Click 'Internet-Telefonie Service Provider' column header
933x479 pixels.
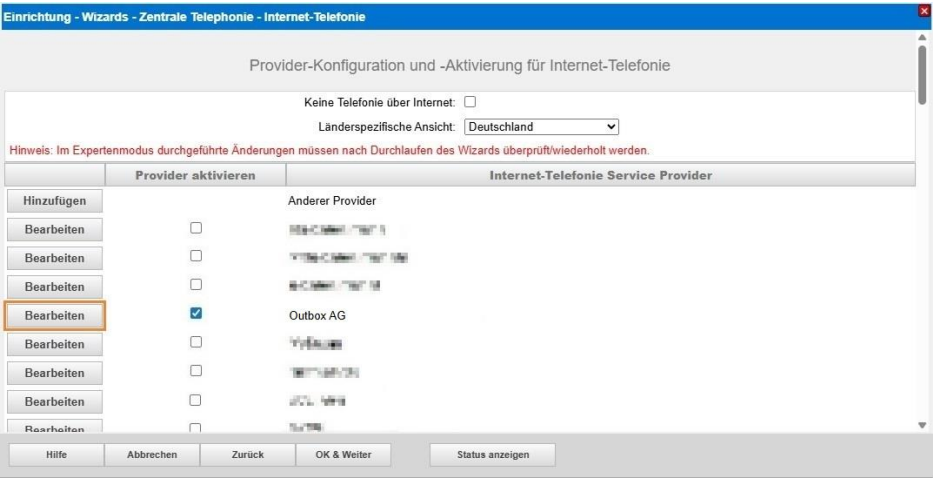pos(600,176)
